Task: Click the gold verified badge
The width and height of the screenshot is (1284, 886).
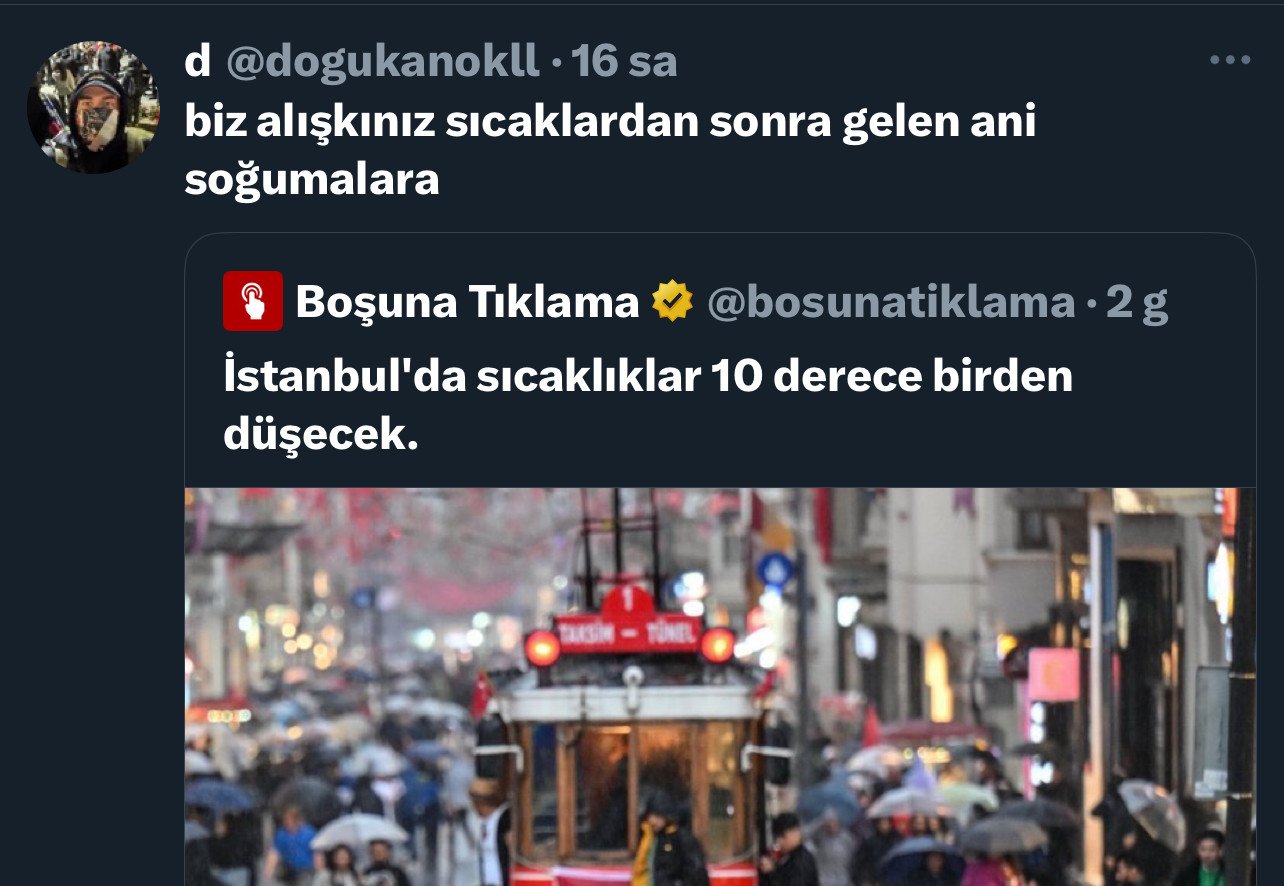Action: (x=672, y=301)
